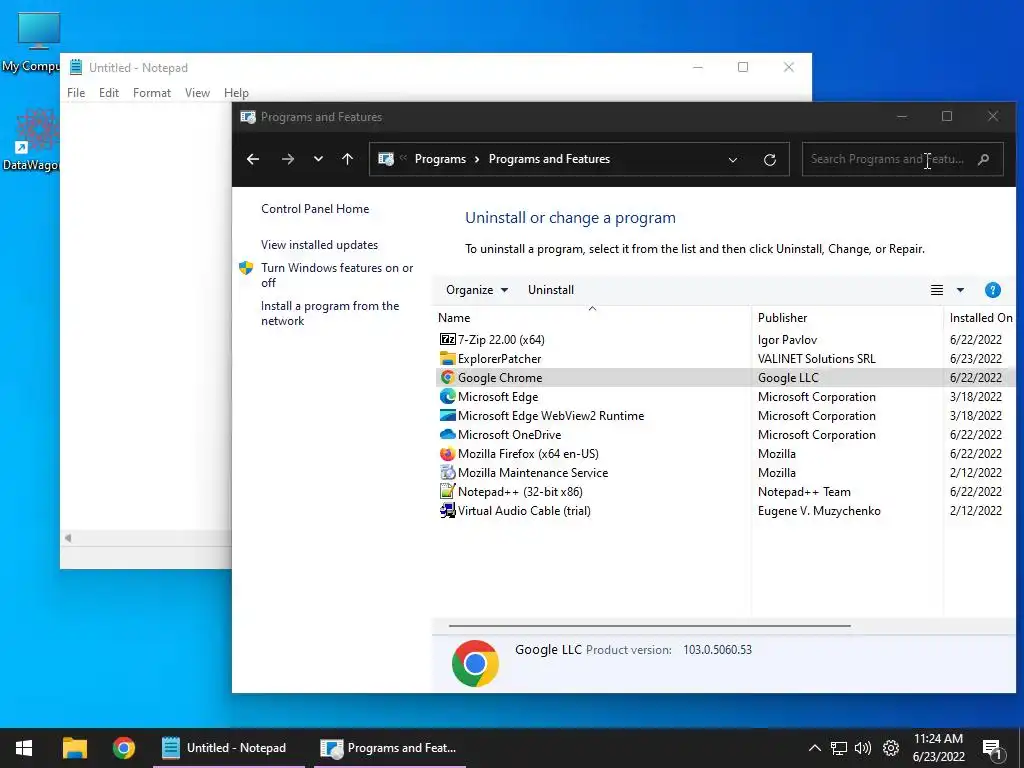Open Notepad's Help menu

(236, 93)
